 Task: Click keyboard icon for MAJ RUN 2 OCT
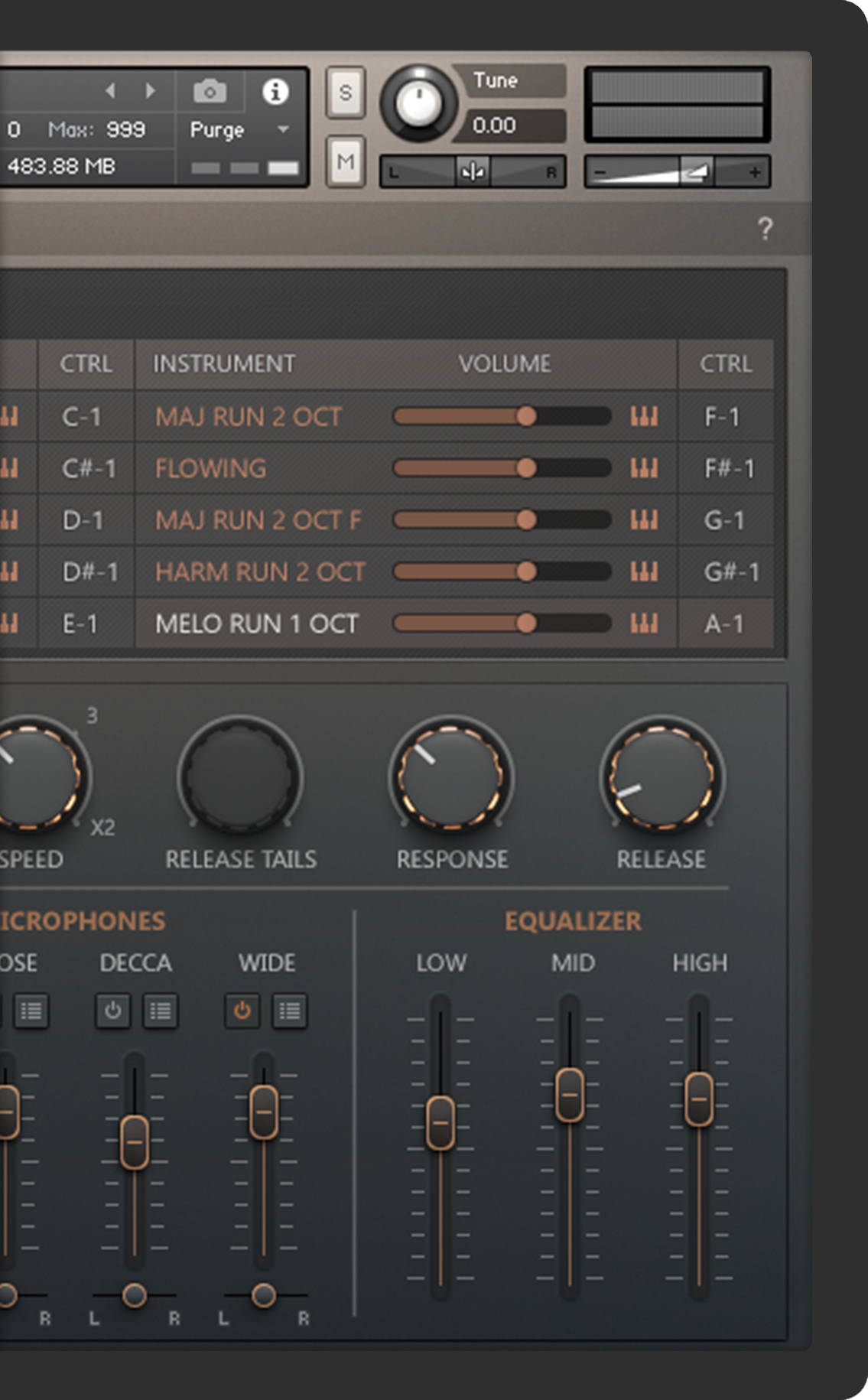[x=643, y=416]
